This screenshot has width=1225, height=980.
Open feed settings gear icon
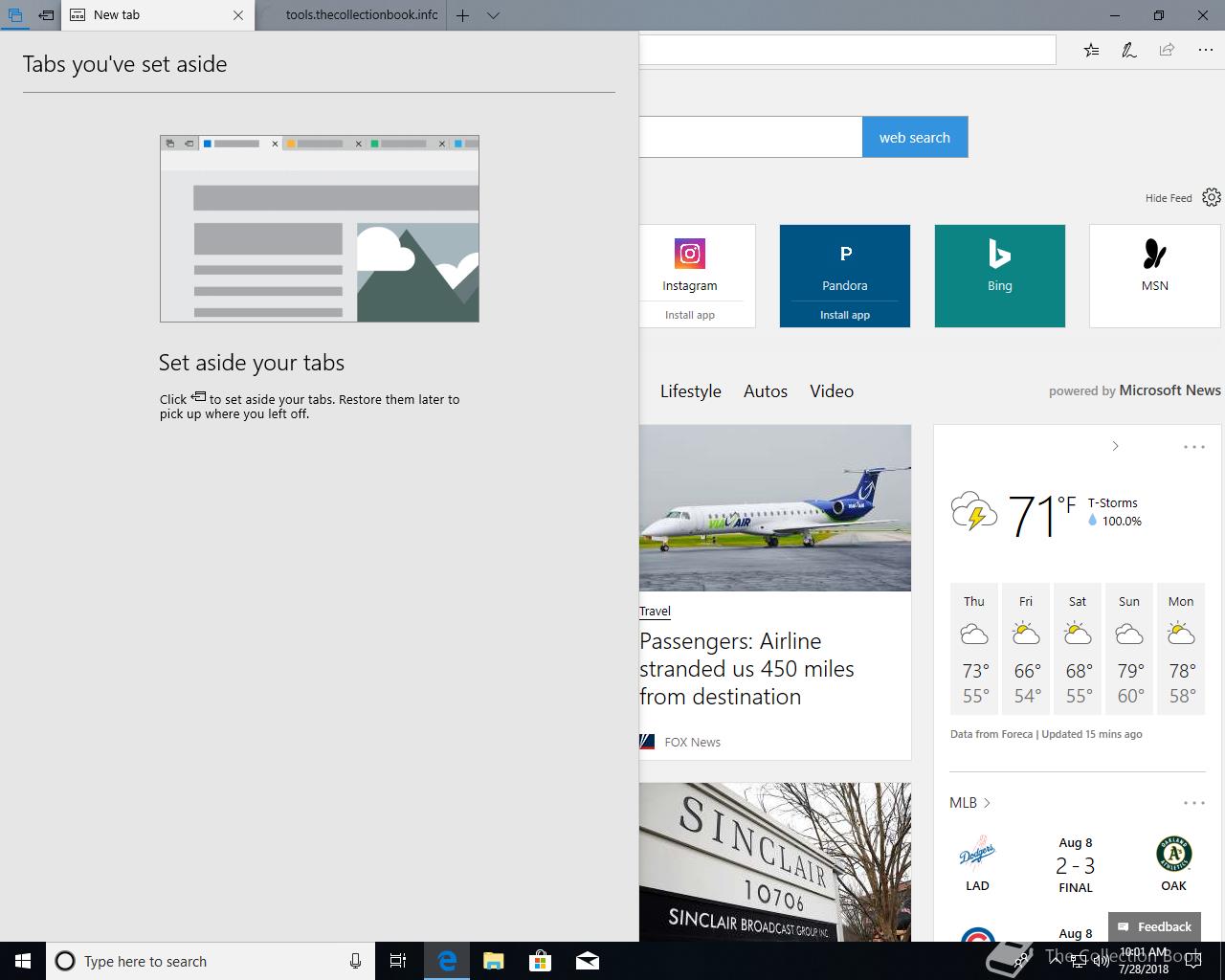coord(1212,197)
